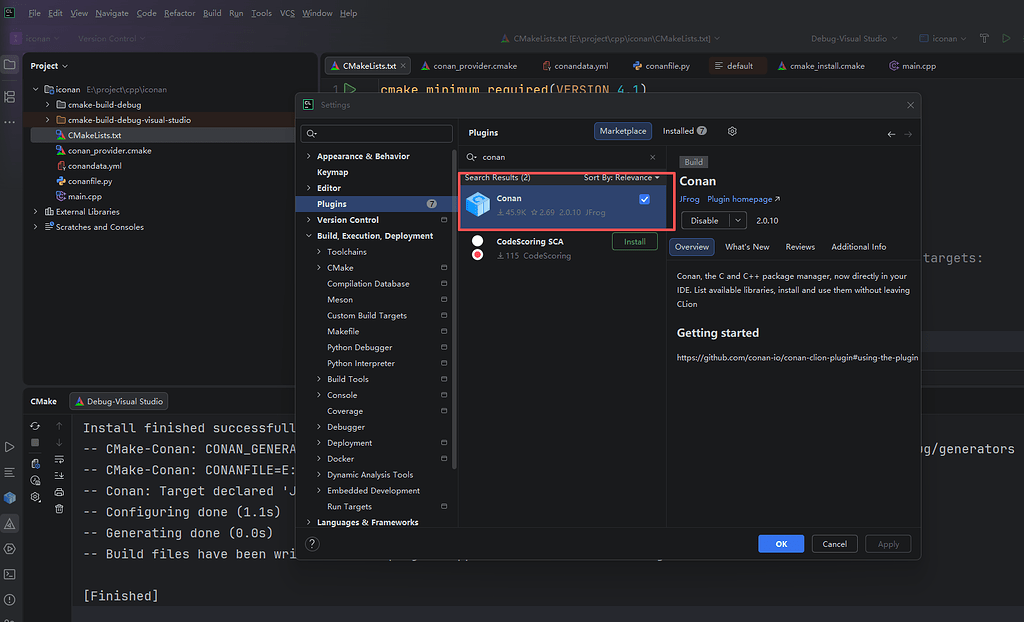Open the JFrog vendor link

[x=689, y=199]
